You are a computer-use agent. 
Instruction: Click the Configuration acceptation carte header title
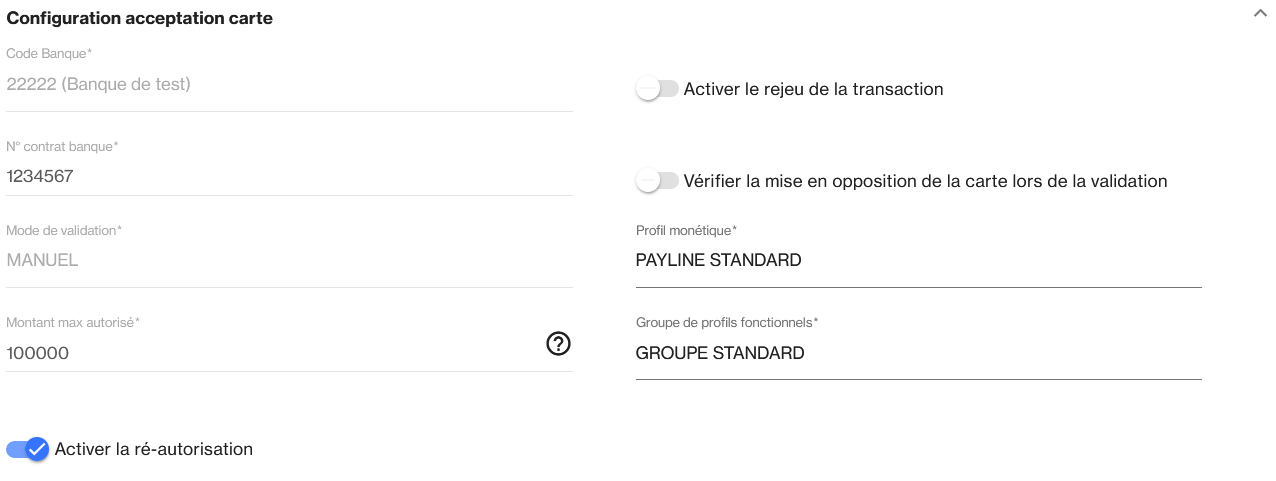pos(140,18)
